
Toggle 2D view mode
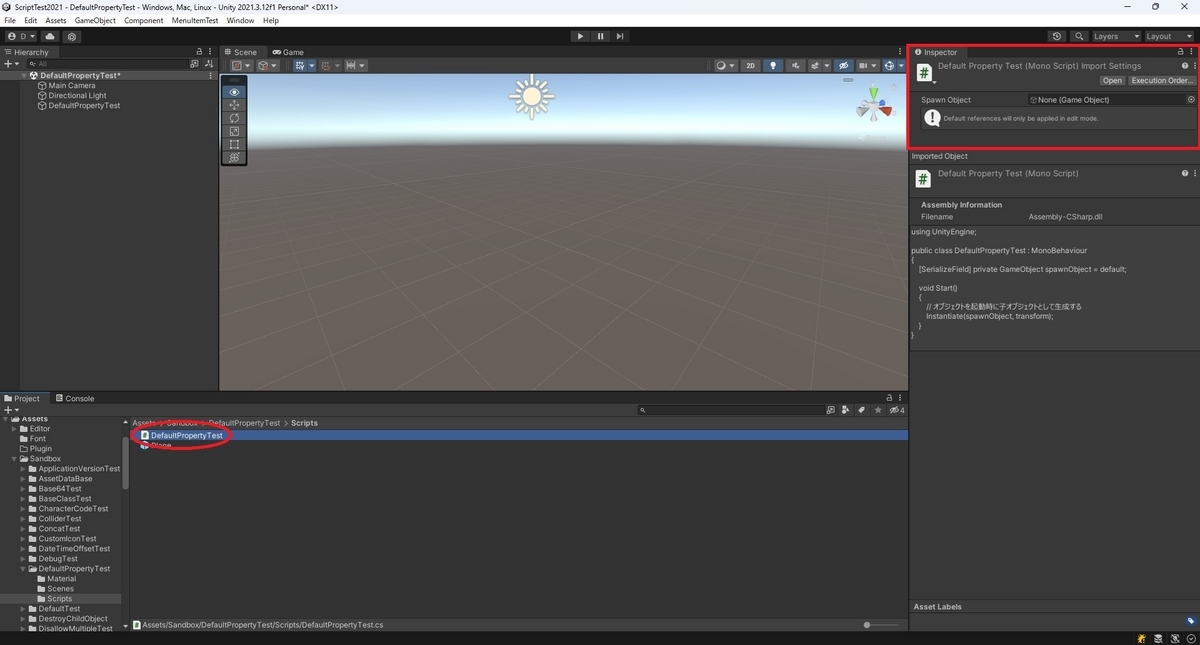tap(750, 65)
